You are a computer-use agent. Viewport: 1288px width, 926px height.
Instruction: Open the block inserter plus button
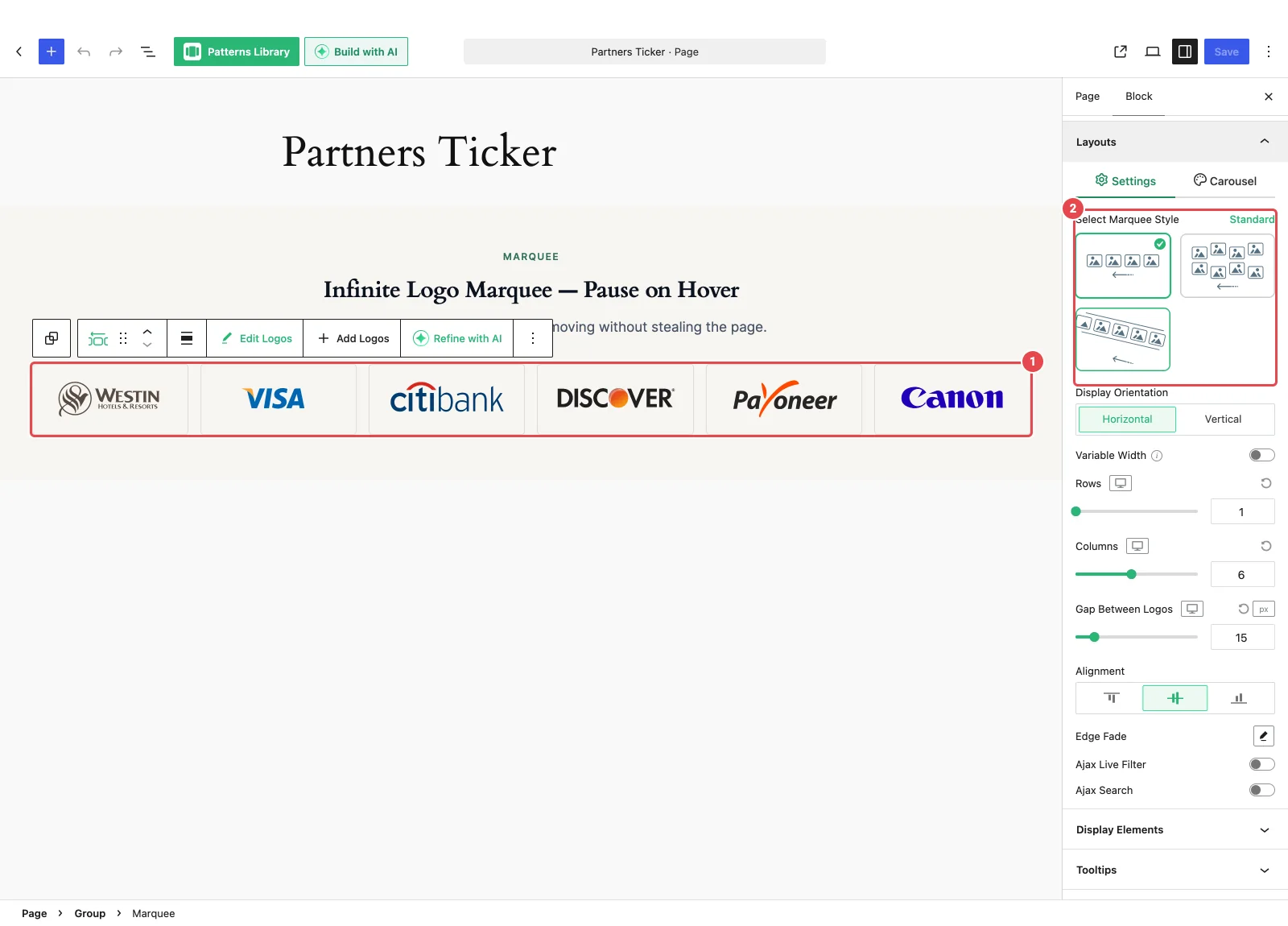pos(52,52)
